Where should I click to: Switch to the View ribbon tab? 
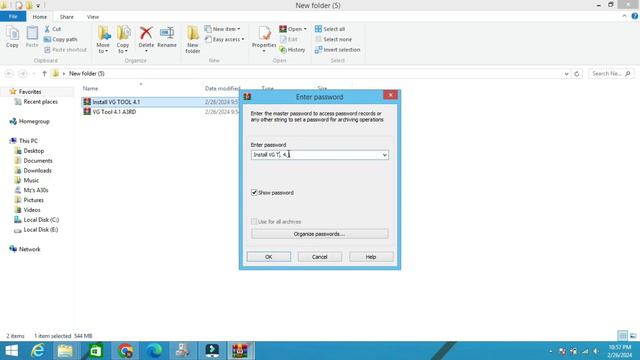(93, 17)
